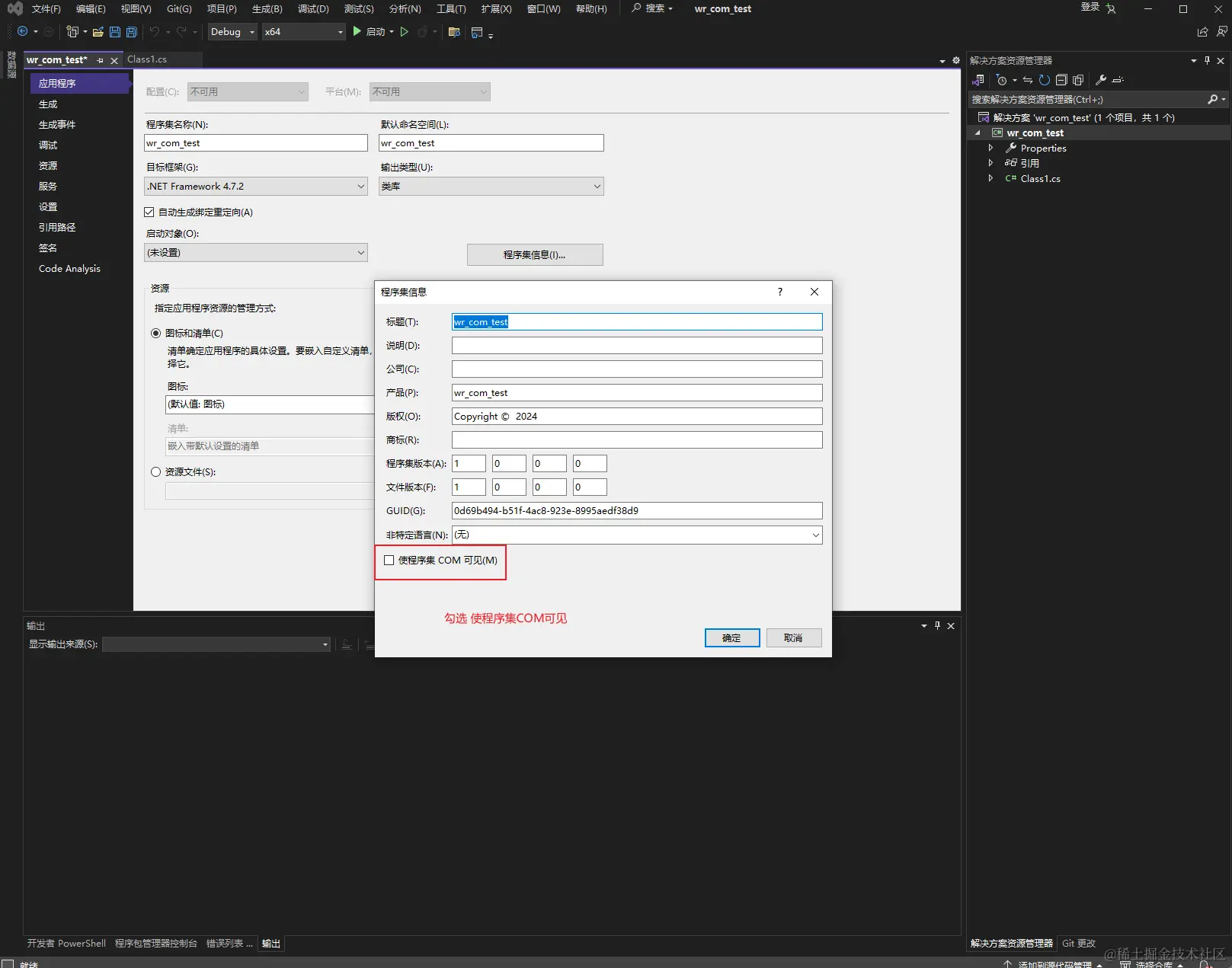Open the Extensions menu
Image resolution: width=1232 pixels, height=968 pixels.
[496, 8]
